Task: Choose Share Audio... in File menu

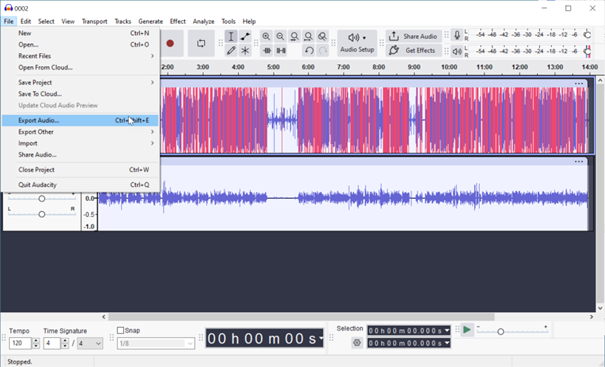Action: pyautogui.click(x=80, y=155)
